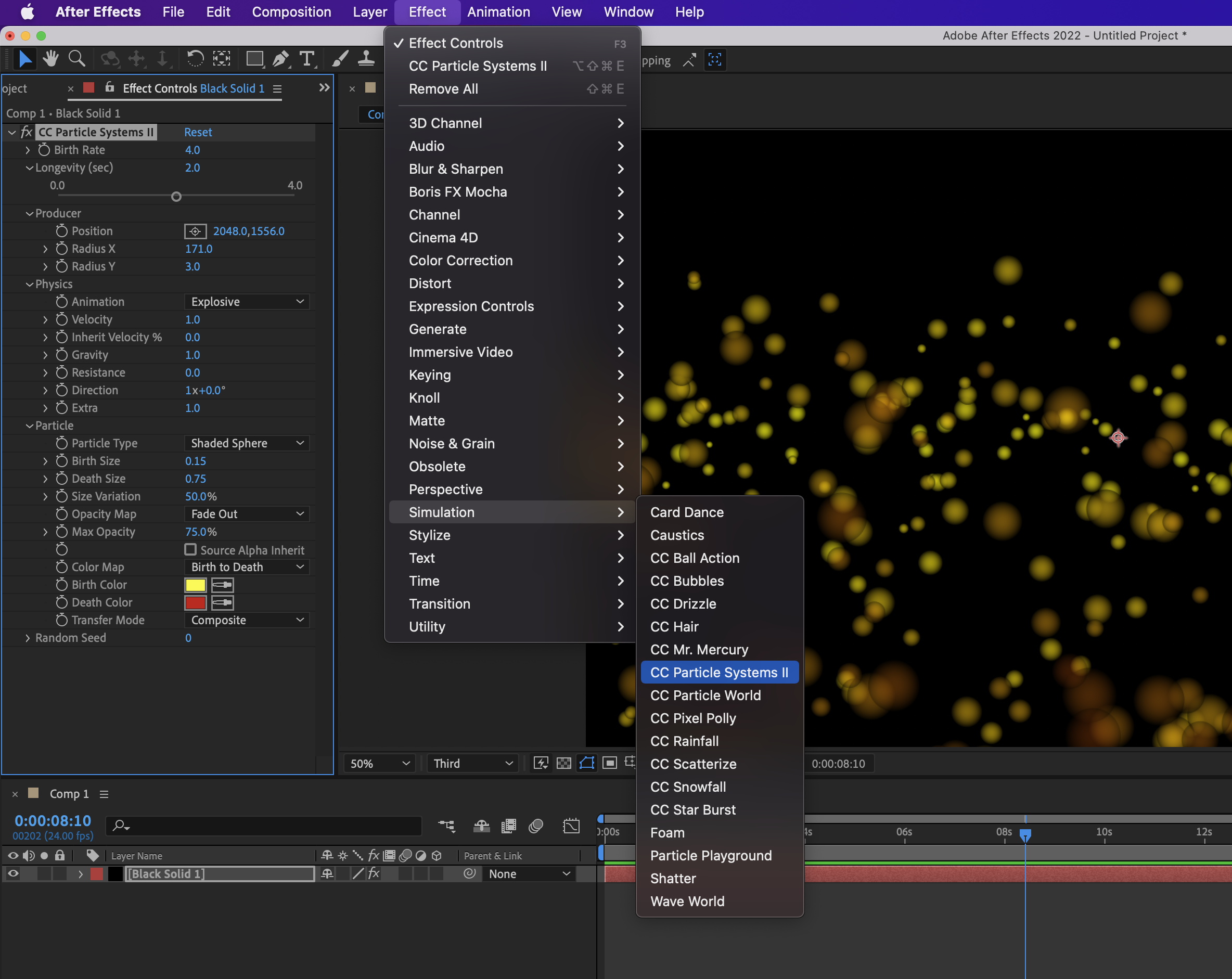Open the Birth Color swatch

[x=195, y=584]
